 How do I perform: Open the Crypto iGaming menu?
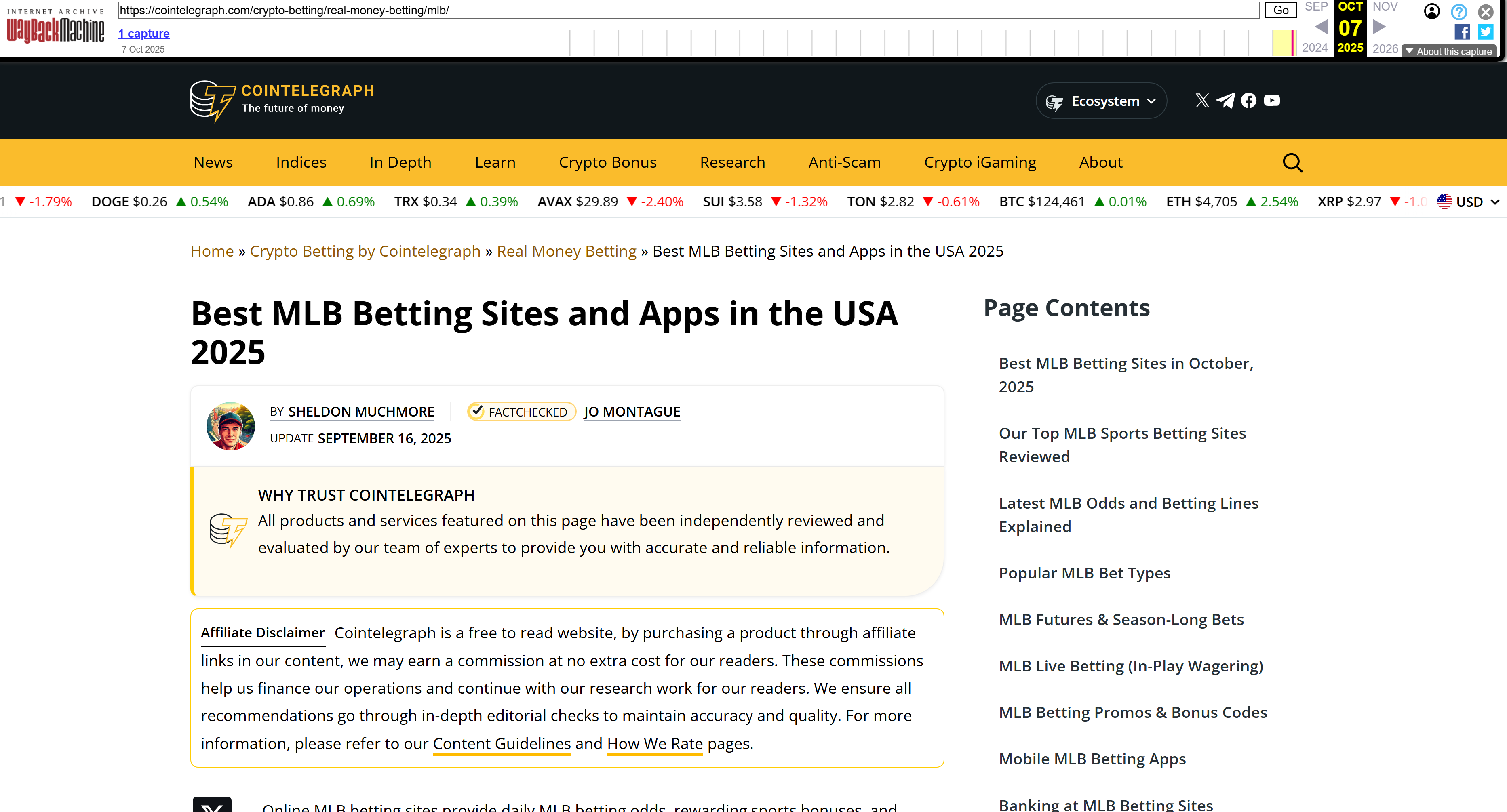(x=980, y=162)
